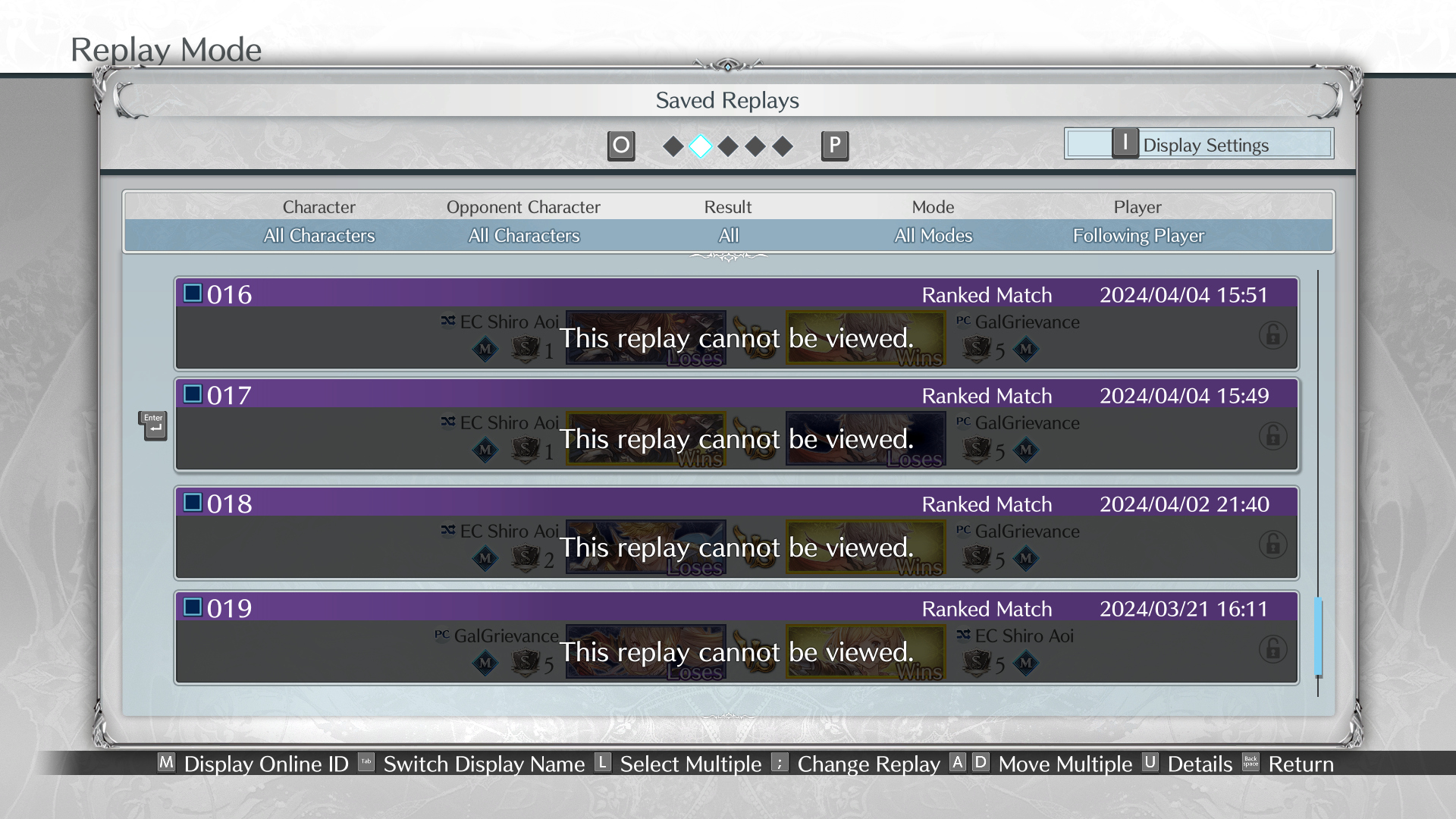Open the Character filter All Characters
The image size is (1456, 819).
pos(318,236)
